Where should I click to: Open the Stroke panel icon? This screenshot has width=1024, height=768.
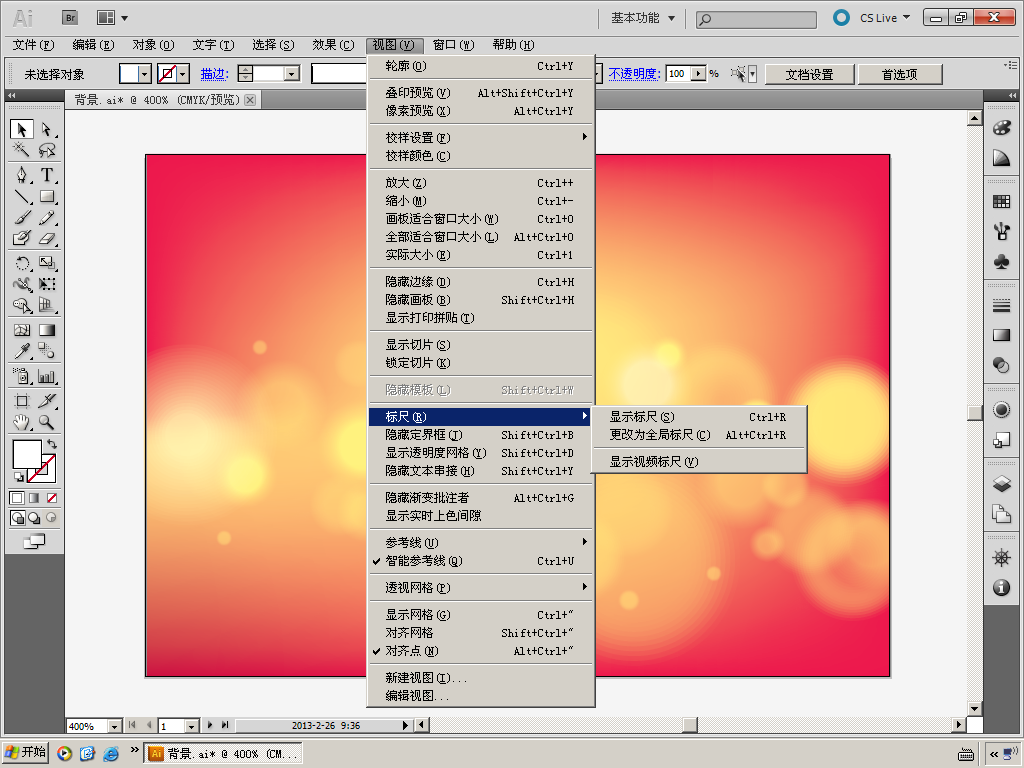point(1001,305)
